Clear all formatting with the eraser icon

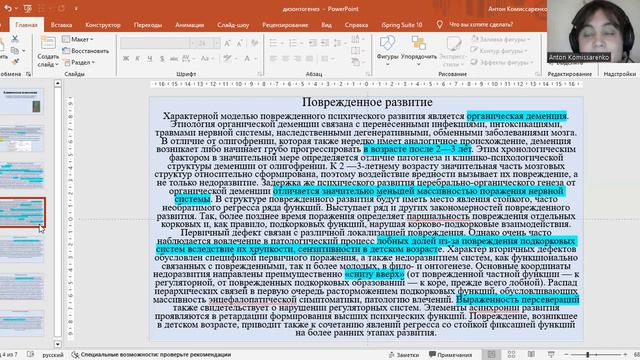pyautogui.click(x=255, y=43)
